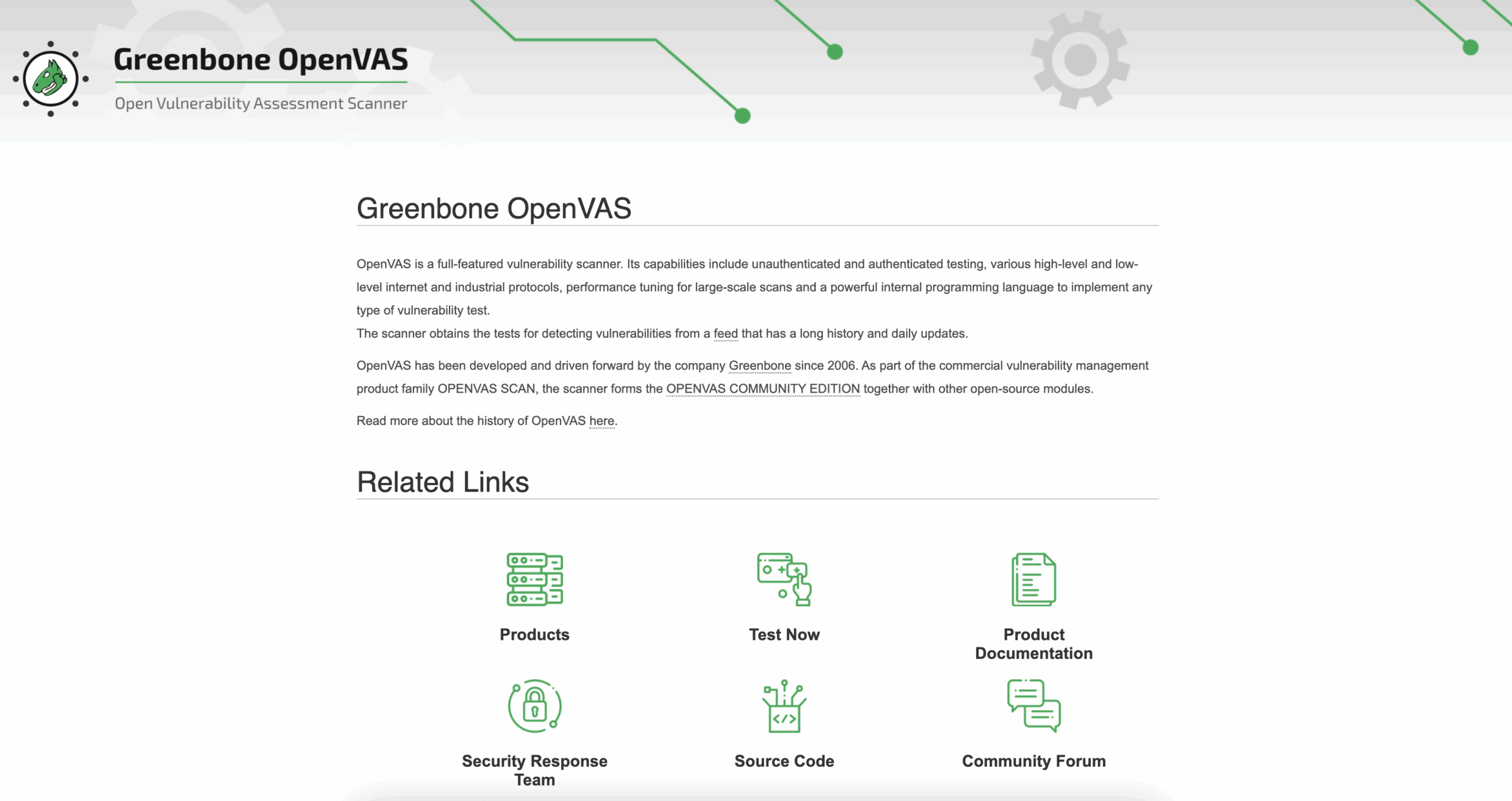Click the Test Now hand-pointer icon
Image resolution: width=1512 pixels, height=801 pixels.
(784, 580)
